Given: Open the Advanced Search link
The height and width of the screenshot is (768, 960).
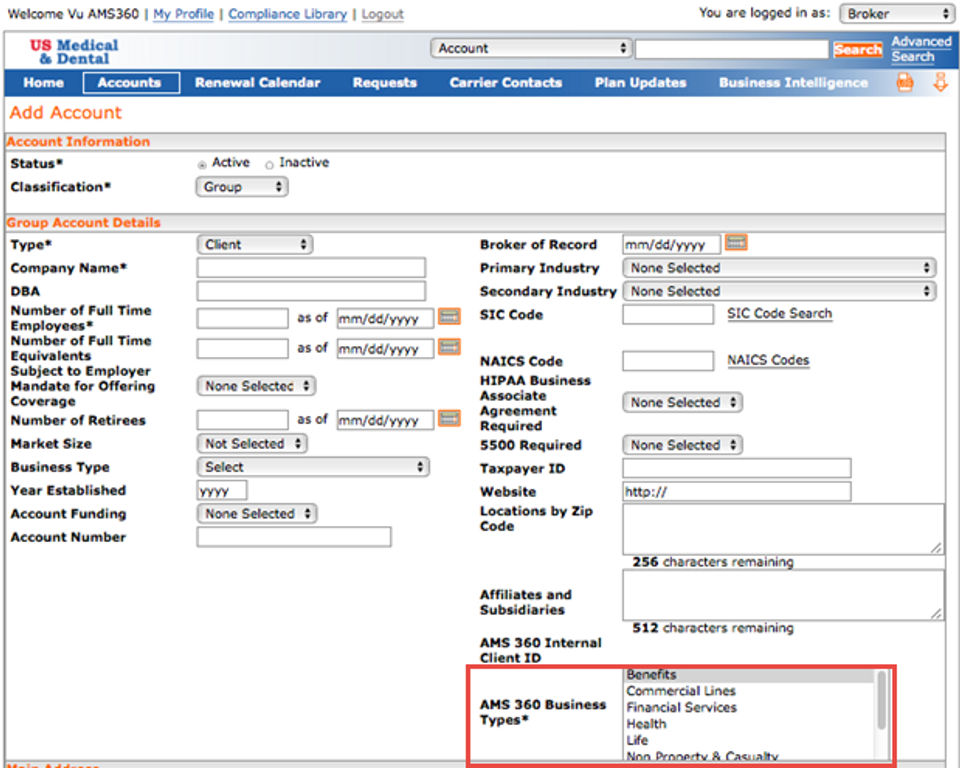Looking at the screenshot, I should 921,49.
